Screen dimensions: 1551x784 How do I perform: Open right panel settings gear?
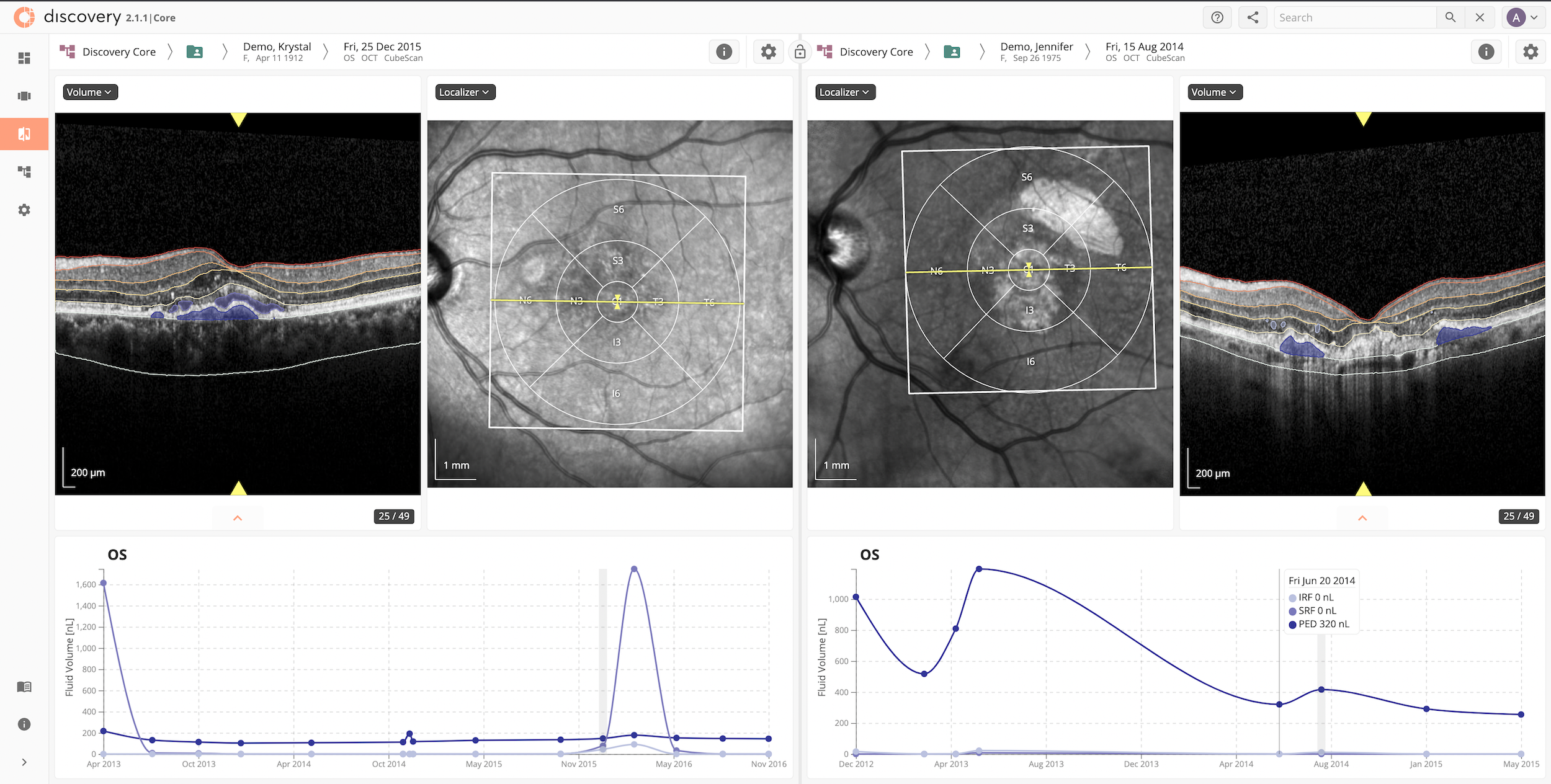coord(1530,51)
